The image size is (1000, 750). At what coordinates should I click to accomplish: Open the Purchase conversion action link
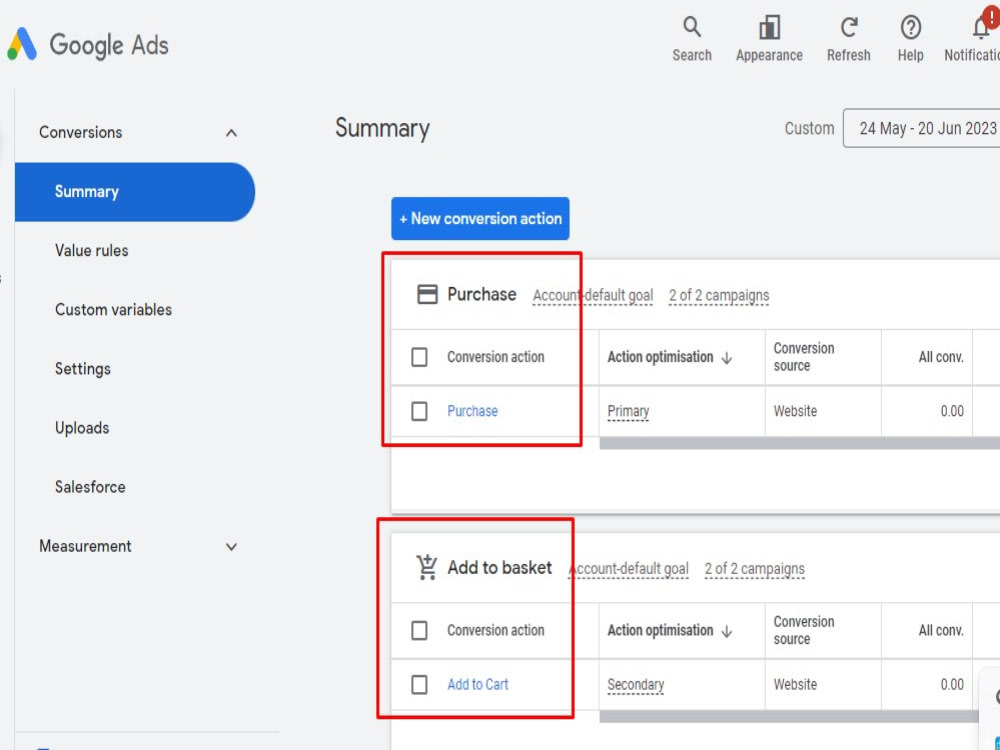click(x=473, y=411)
